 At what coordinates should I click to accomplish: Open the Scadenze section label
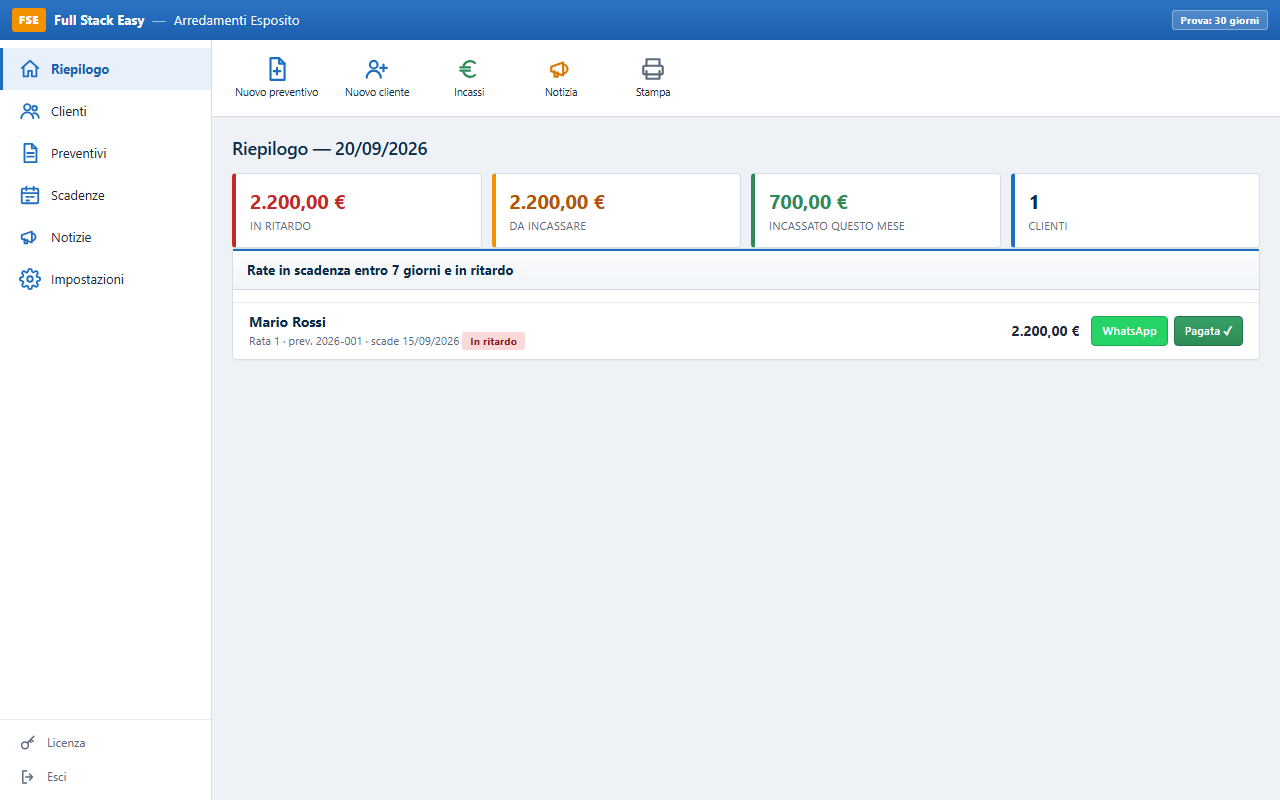point(78,195)
